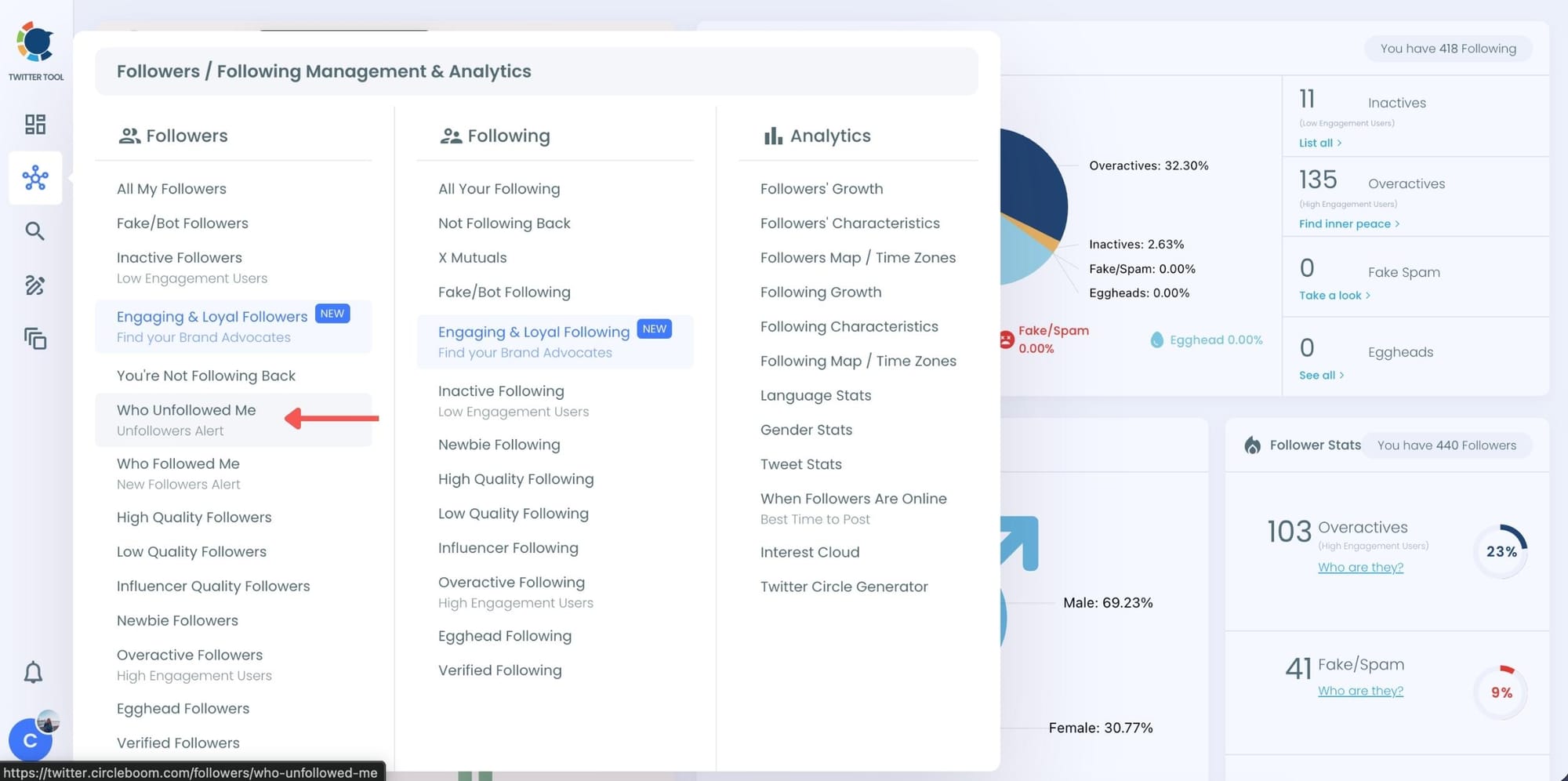
Task: Open Not Following Back list
Action: tap(504, 223)
